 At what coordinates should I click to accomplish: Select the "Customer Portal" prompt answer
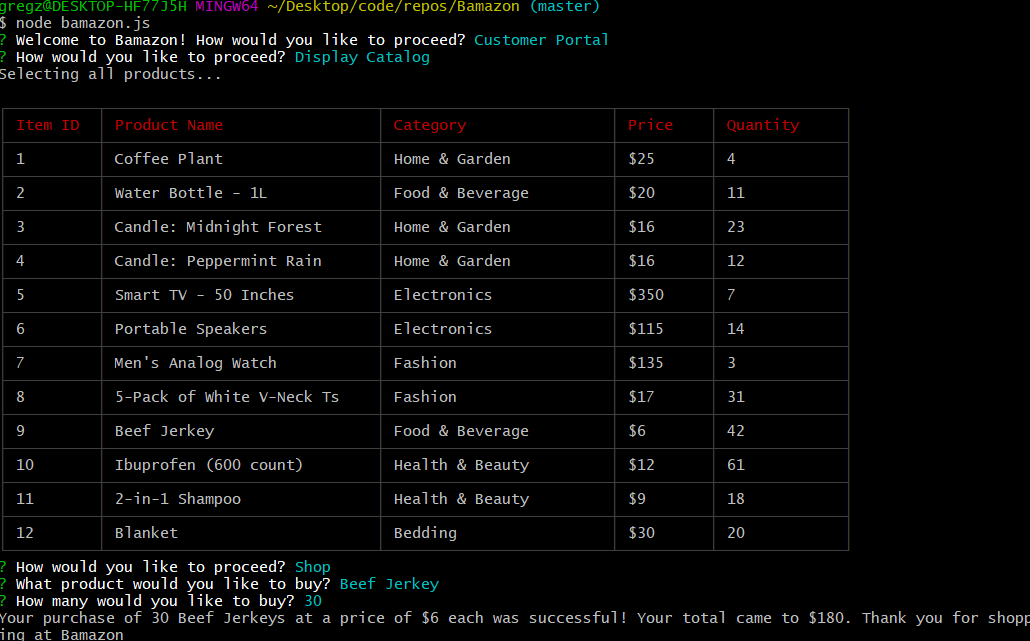(x=541, y=40)
